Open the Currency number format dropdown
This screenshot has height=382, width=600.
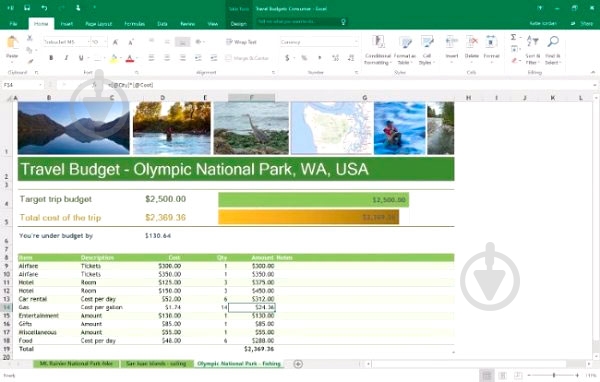click(x=356, y=42)
